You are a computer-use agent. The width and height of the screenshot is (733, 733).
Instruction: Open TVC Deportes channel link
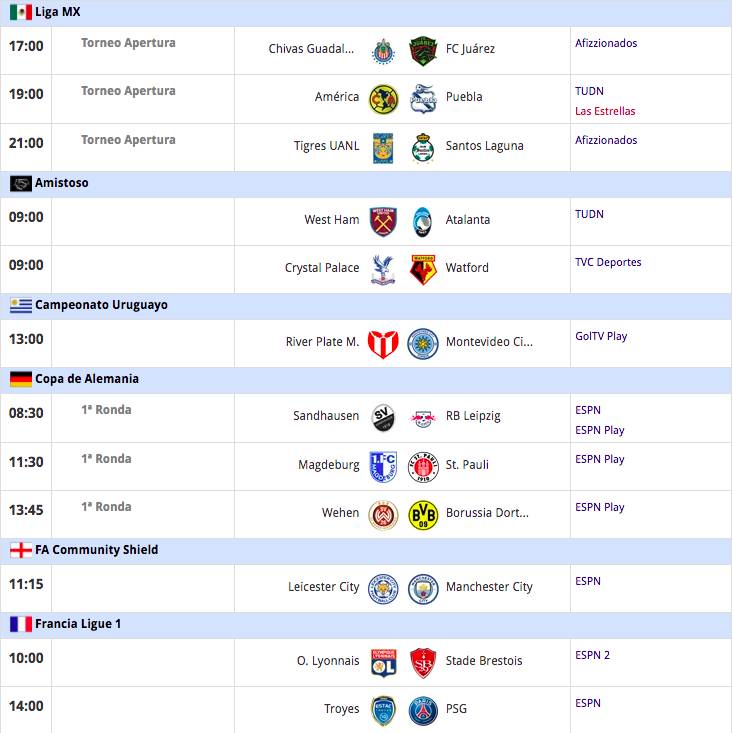pyautogui.click(x=608, y=262)
